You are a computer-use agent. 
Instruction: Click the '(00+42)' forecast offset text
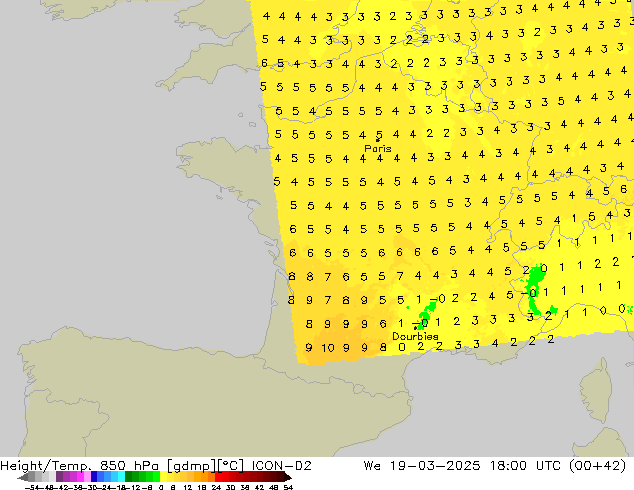598,466
